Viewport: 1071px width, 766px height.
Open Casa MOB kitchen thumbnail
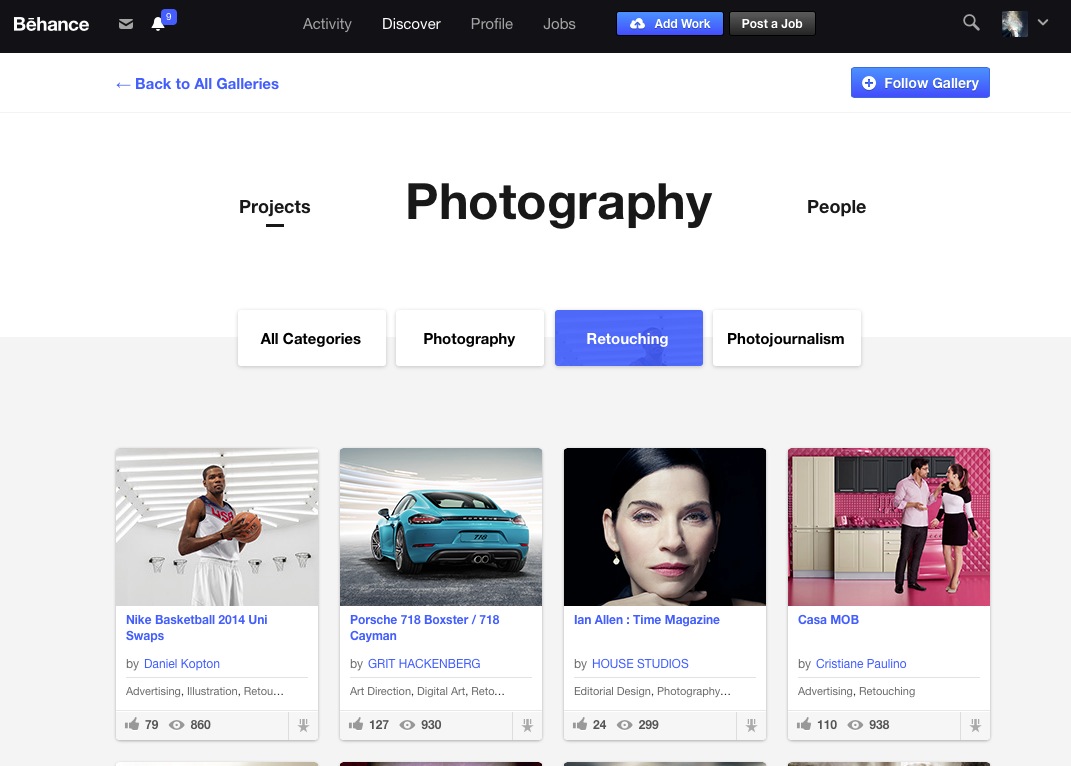pyautogui.click(x=889, y=527)
